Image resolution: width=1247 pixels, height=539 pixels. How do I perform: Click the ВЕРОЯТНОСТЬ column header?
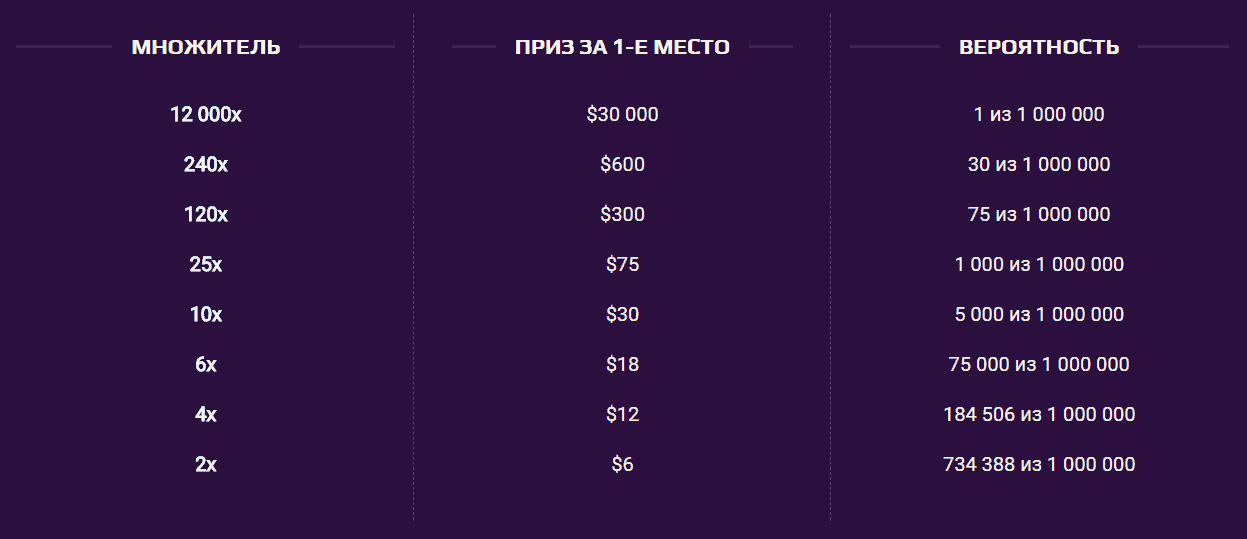coord(1039,47)
